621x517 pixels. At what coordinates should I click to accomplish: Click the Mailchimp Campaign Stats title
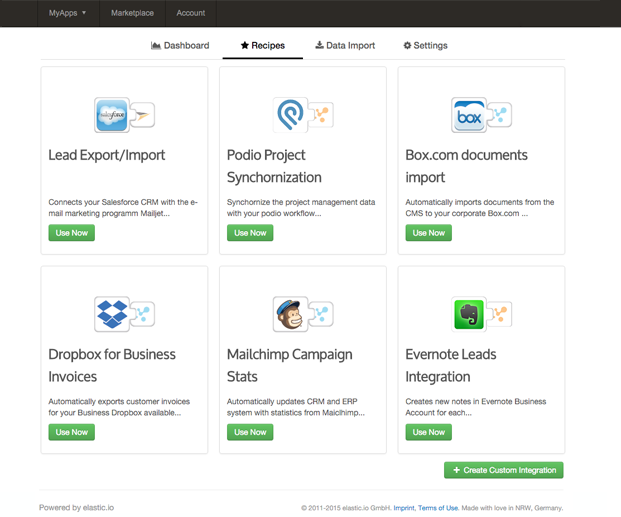point(290,366)
